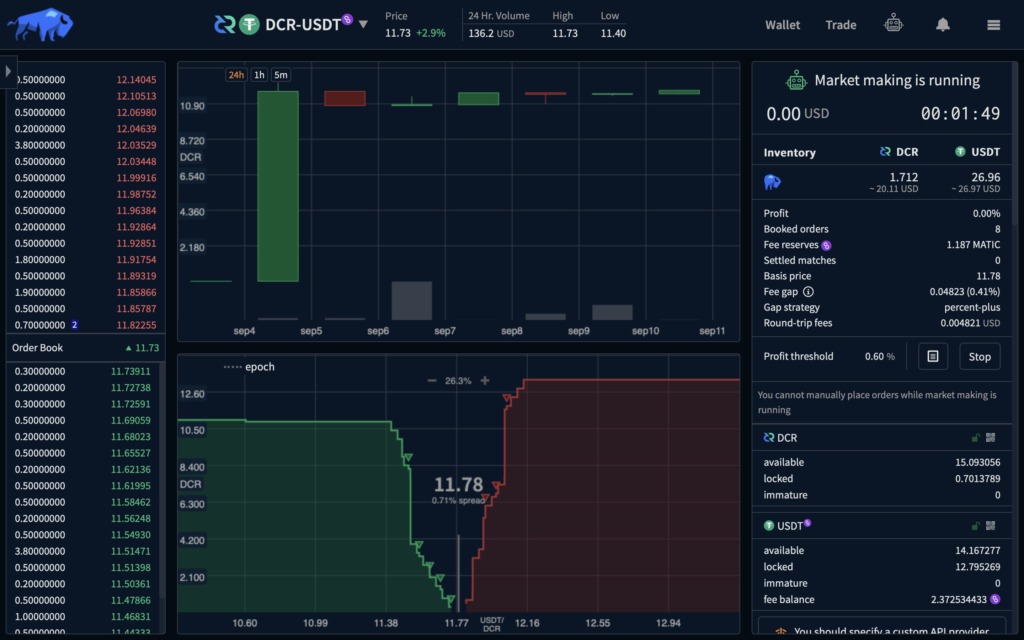
Task: Click the purple badge on DCR-USDT title
Action: coord(347,19)
